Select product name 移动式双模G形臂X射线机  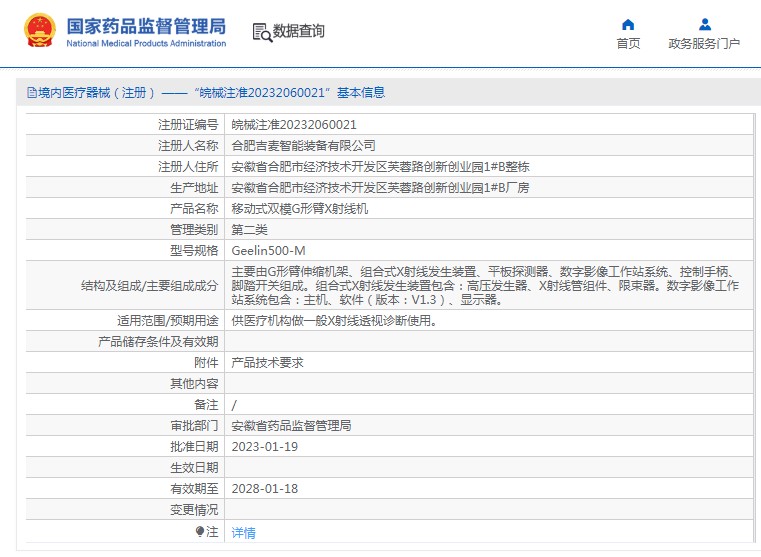[x=300, y=209]
